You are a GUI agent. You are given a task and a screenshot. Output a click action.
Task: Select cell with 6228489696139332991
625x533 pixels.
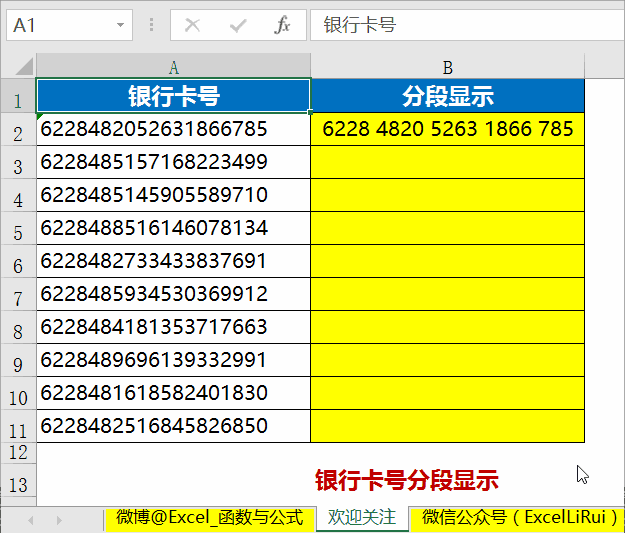tap(173, 360)
